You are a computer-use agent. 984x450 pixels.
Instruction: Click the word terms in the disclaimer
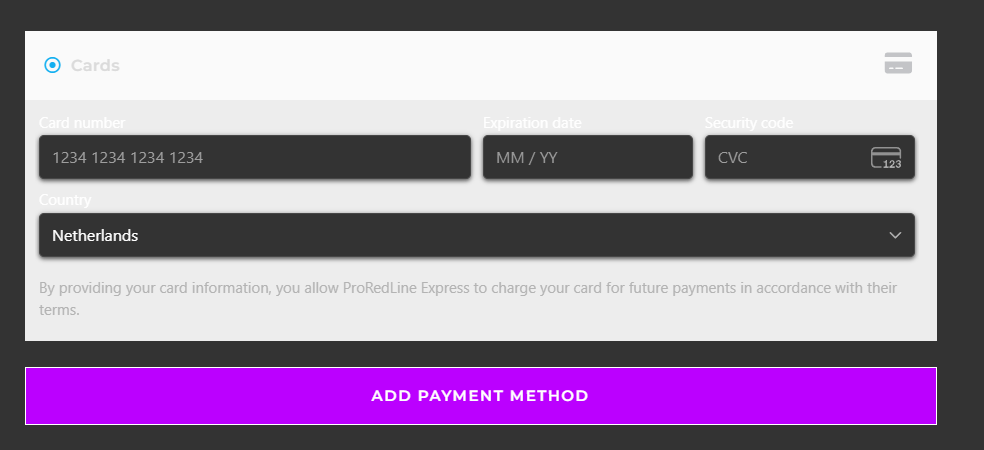(58, 310)
